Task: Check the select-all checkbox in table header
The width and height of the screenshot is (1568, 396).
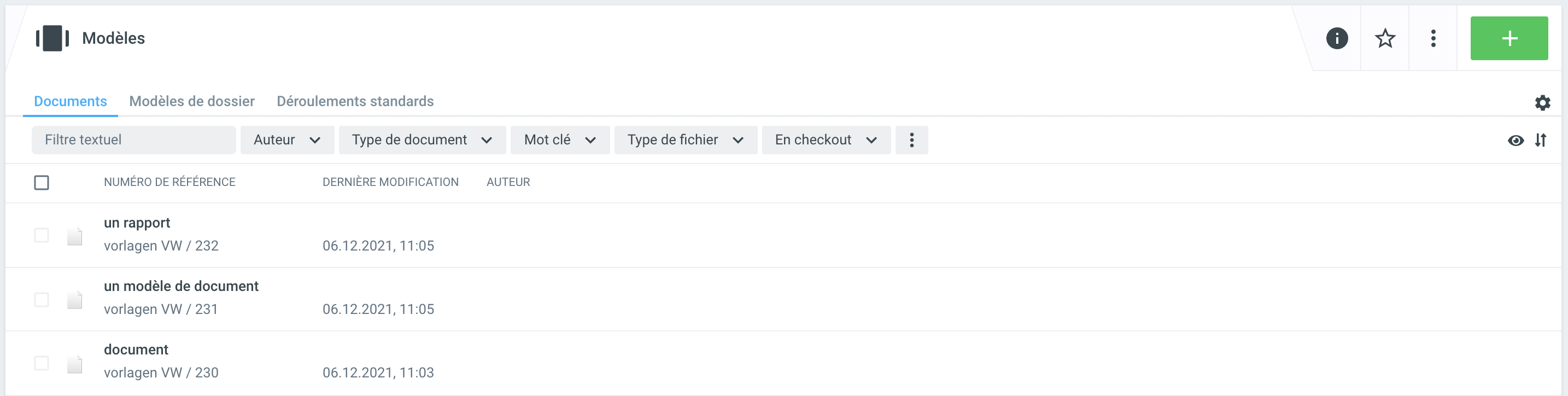Action: click(42, 183)
